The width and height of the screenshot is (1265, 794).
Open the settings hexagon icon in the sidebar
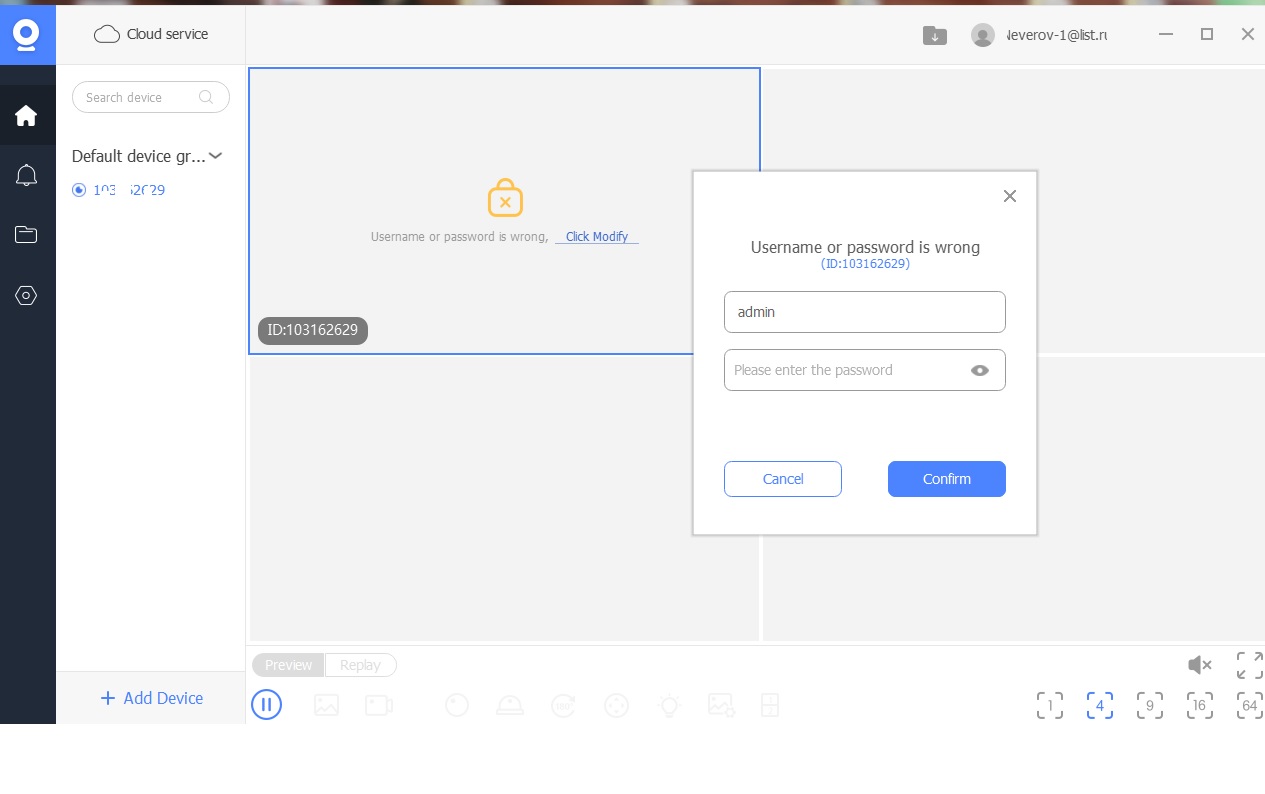[27, 295]
